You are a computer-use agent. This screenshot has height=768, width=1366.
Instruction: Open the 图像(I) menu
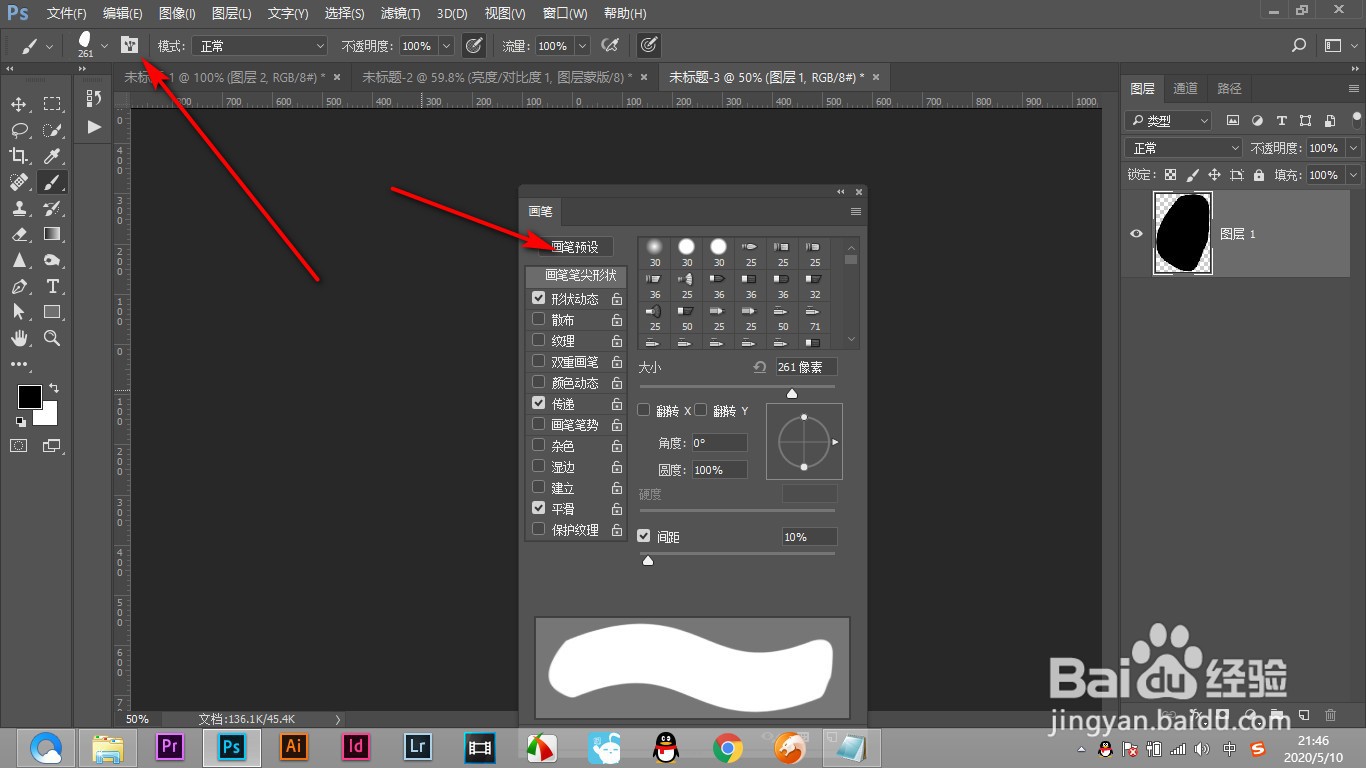[x=177, y=13]
